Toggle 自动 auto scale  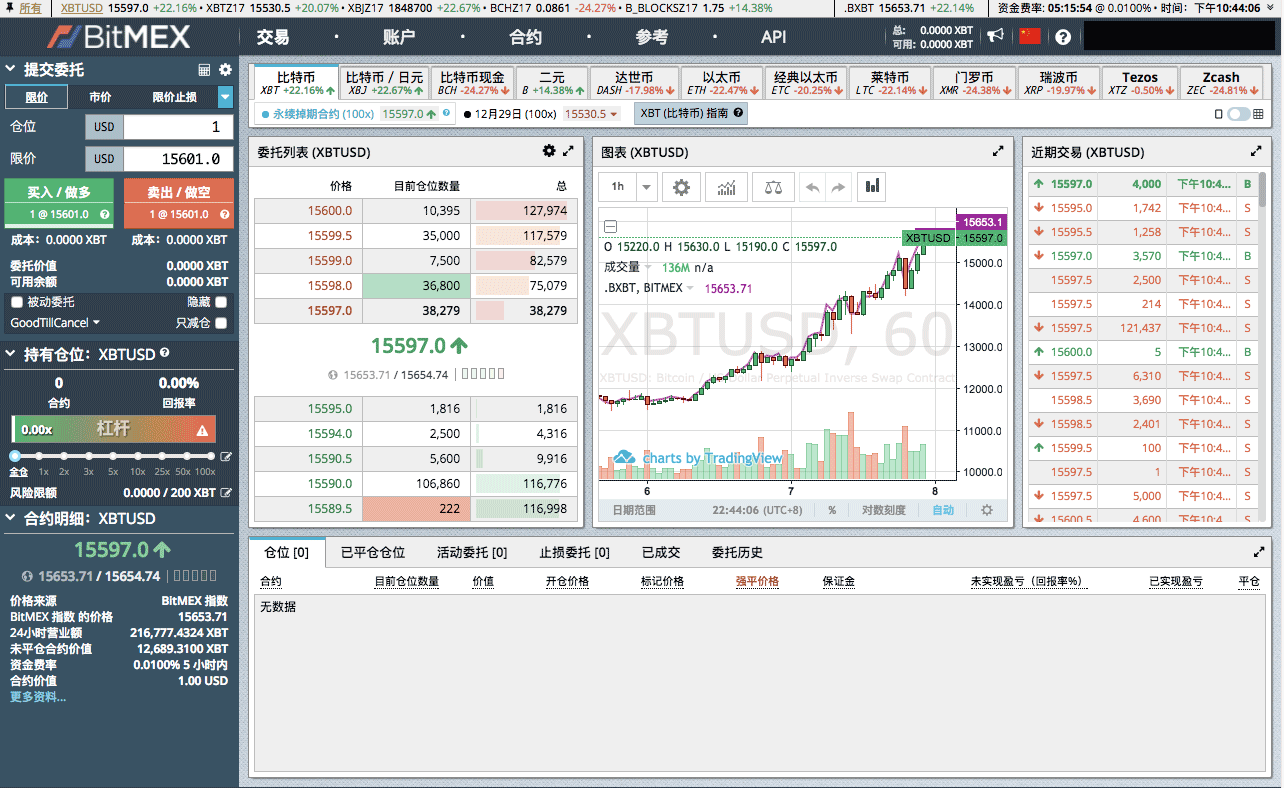(943, 510)
